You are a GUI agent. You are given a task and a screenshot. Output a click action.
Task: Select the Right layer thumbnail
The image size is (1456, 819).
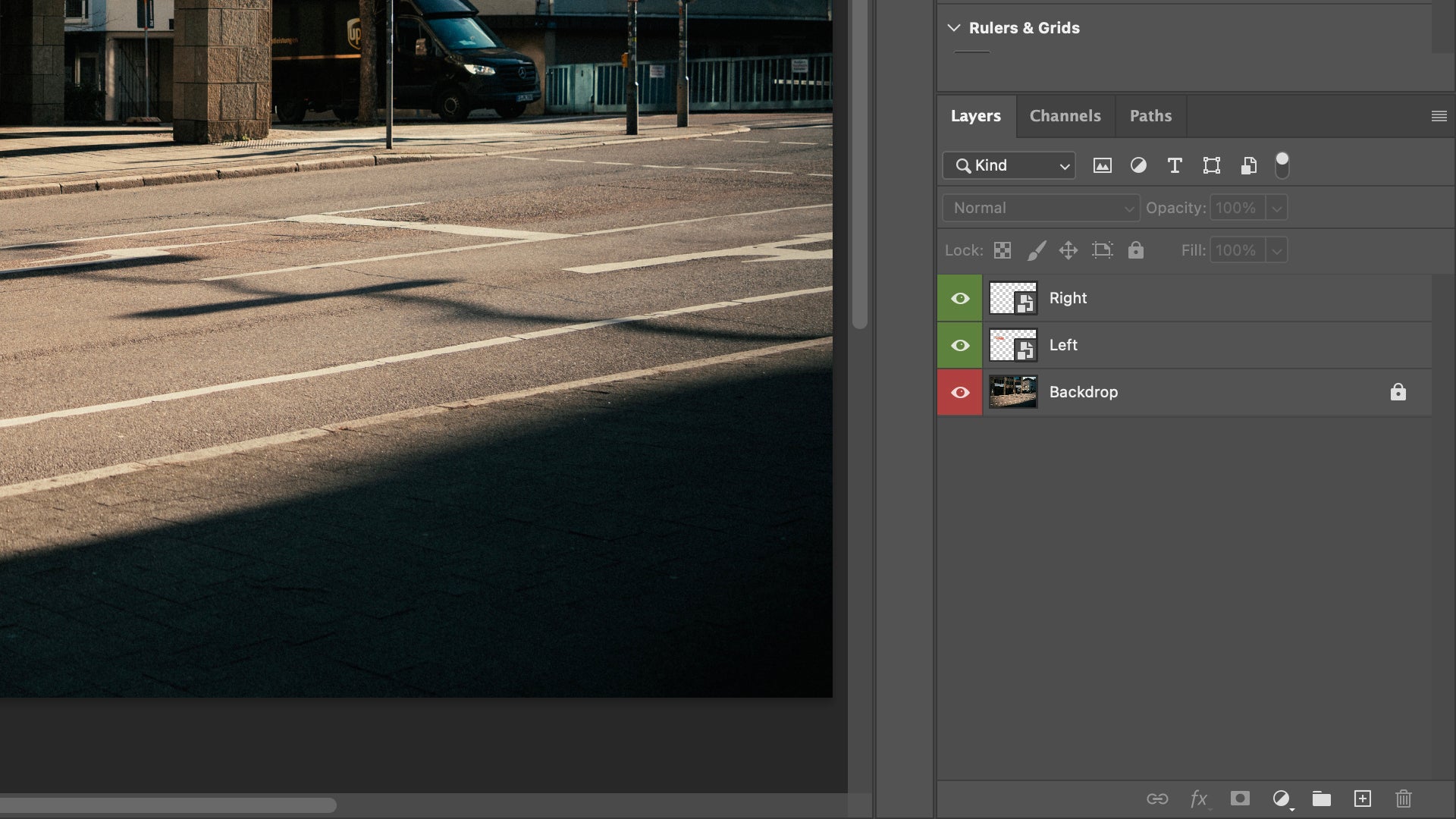pos(1013,298)
